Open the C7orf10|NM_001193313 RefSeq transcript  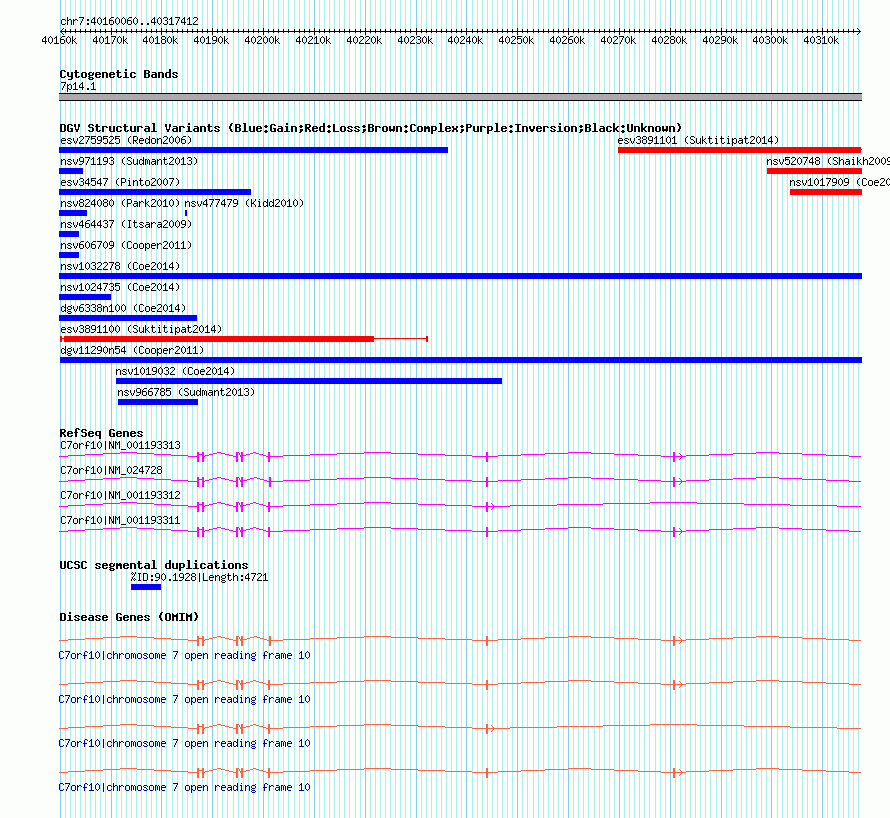click(x=460, y=456)
